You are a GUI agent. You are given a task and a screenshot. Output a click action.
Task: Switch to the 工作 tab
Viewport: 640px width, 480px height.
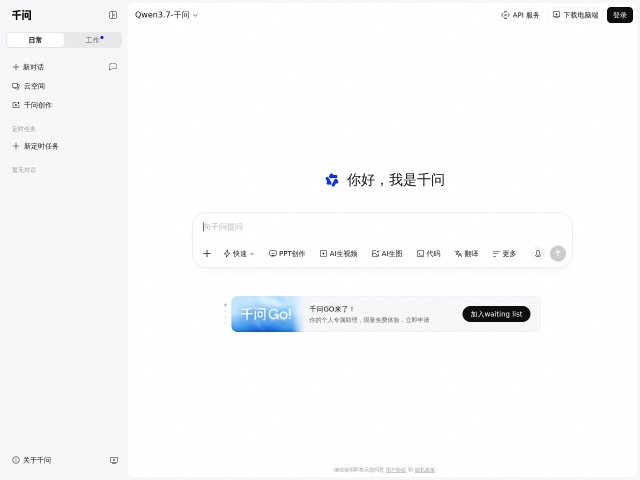93,40
